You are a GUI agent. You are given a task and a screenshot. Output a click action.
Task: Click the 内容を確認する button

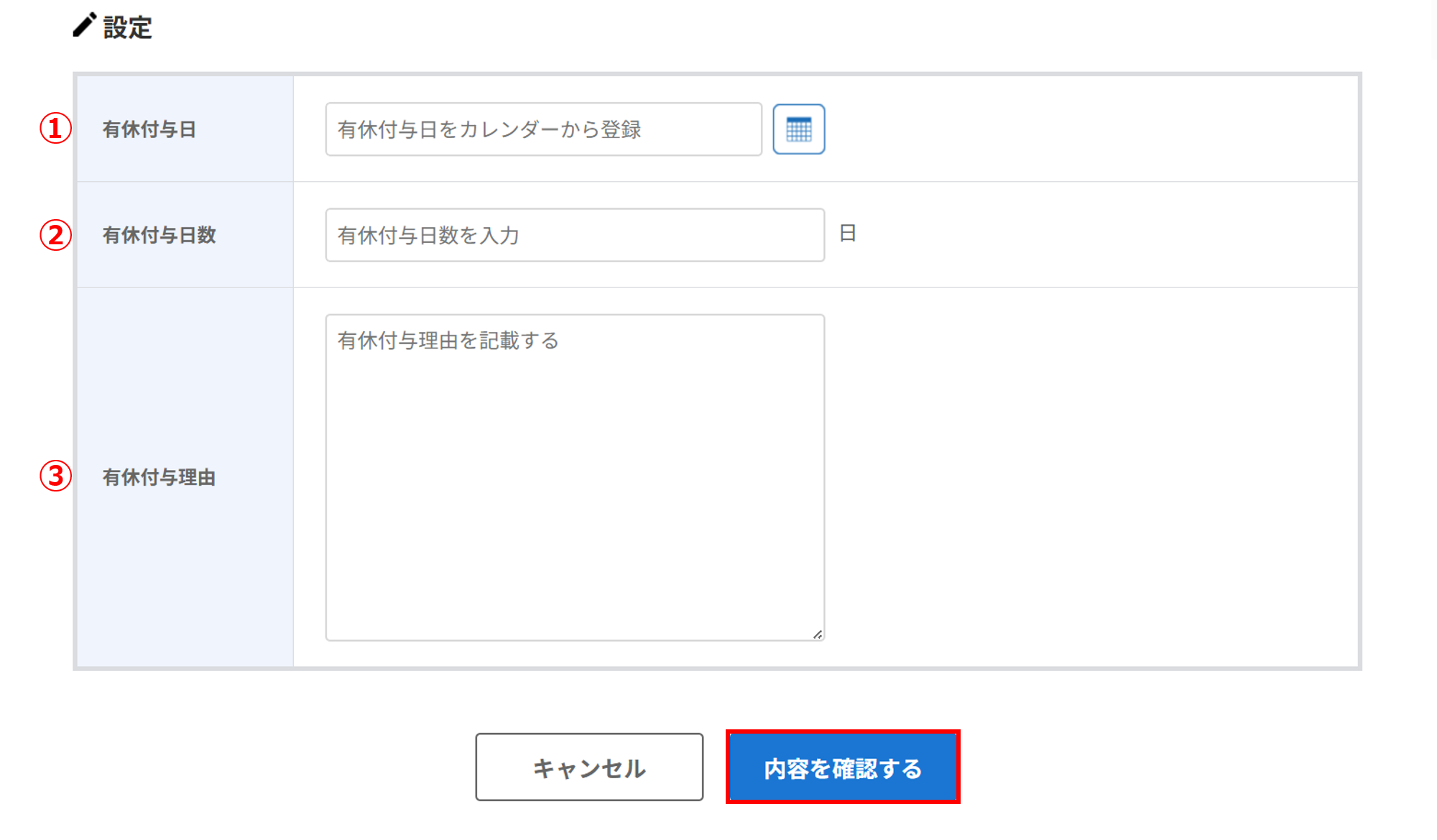pos(843,767)
